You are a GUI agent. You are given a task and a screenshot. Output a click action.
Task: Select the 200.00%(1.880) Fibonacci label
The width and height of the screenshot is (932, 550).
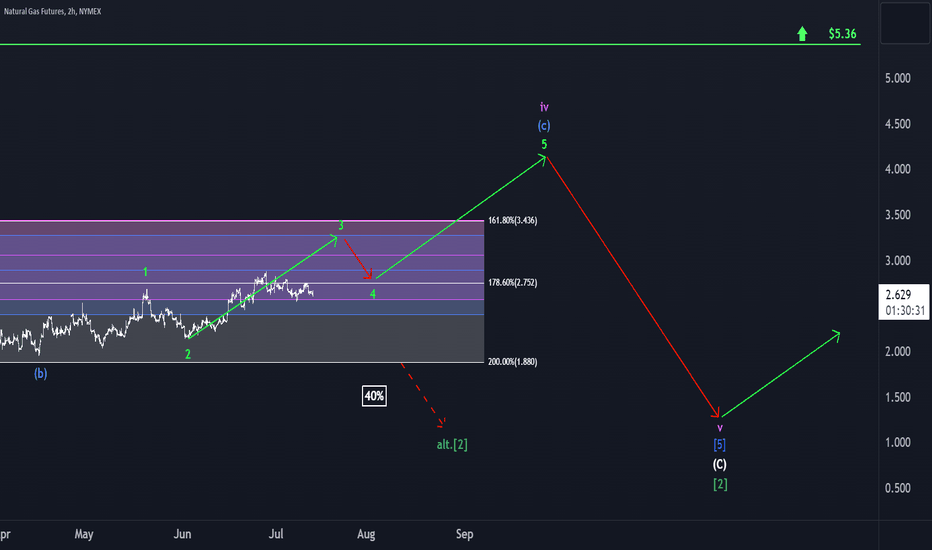(512, 362)
